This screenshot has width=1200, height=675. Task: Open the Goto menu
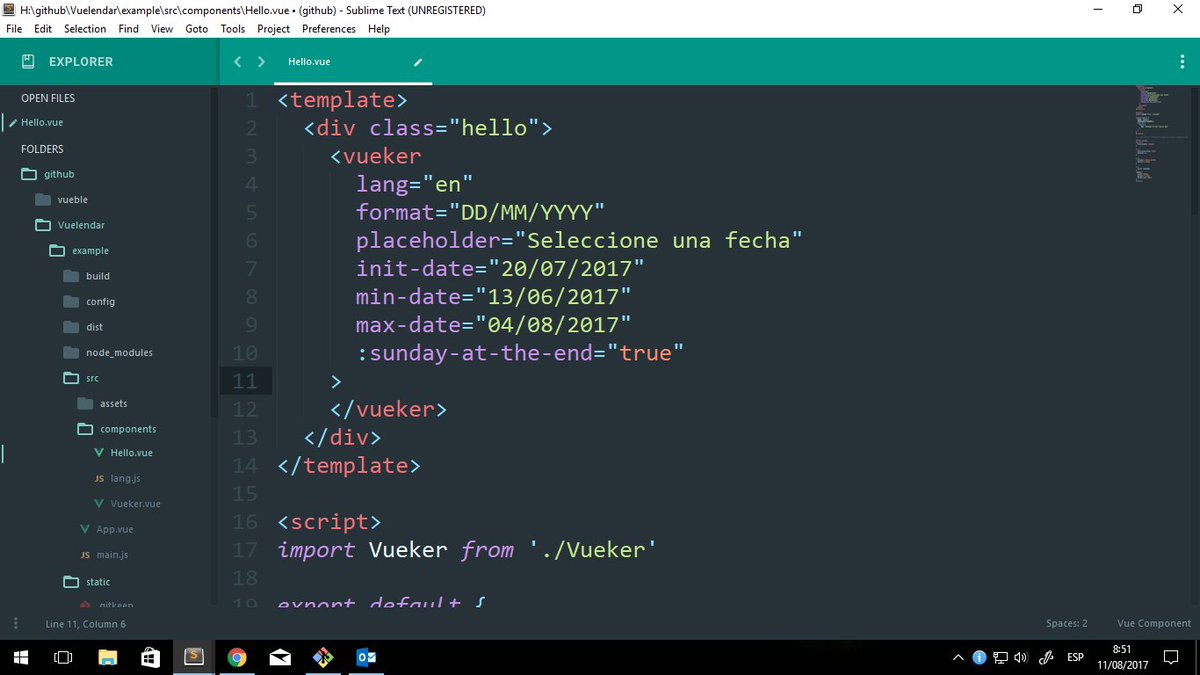197,29
